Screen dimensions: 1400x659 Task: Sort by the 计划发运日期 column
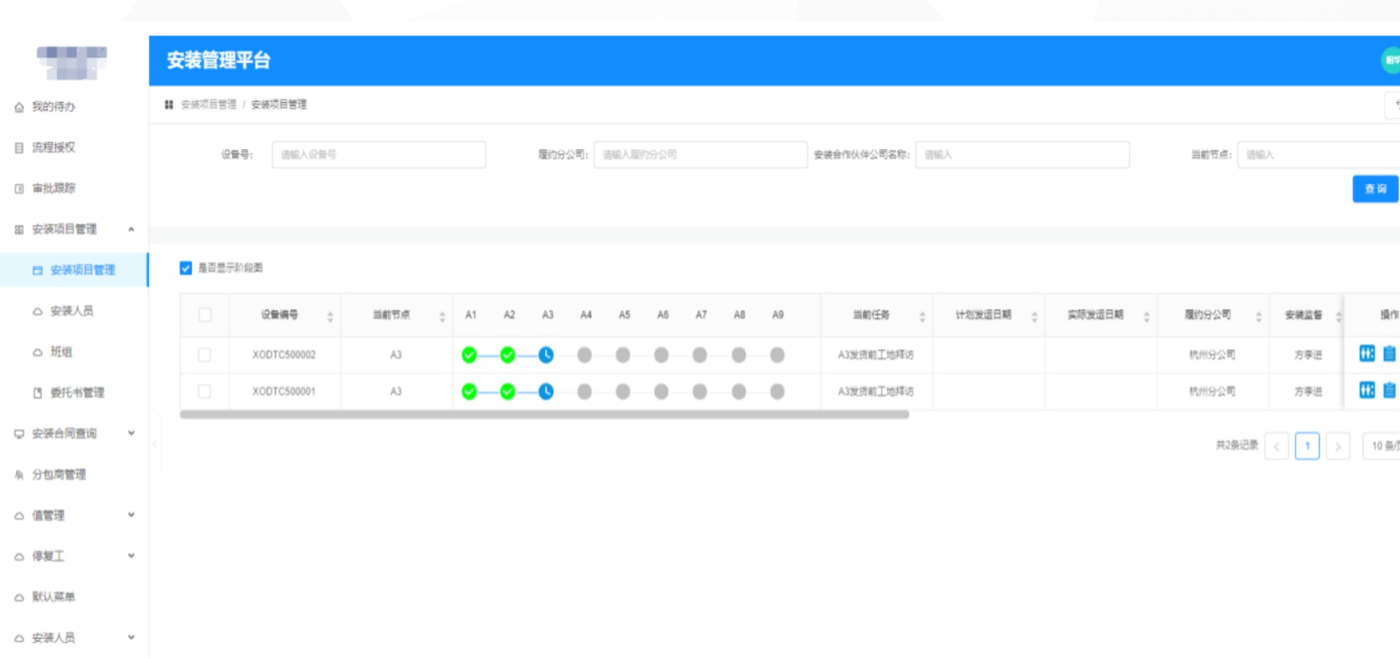click(x=1034, y=316)
